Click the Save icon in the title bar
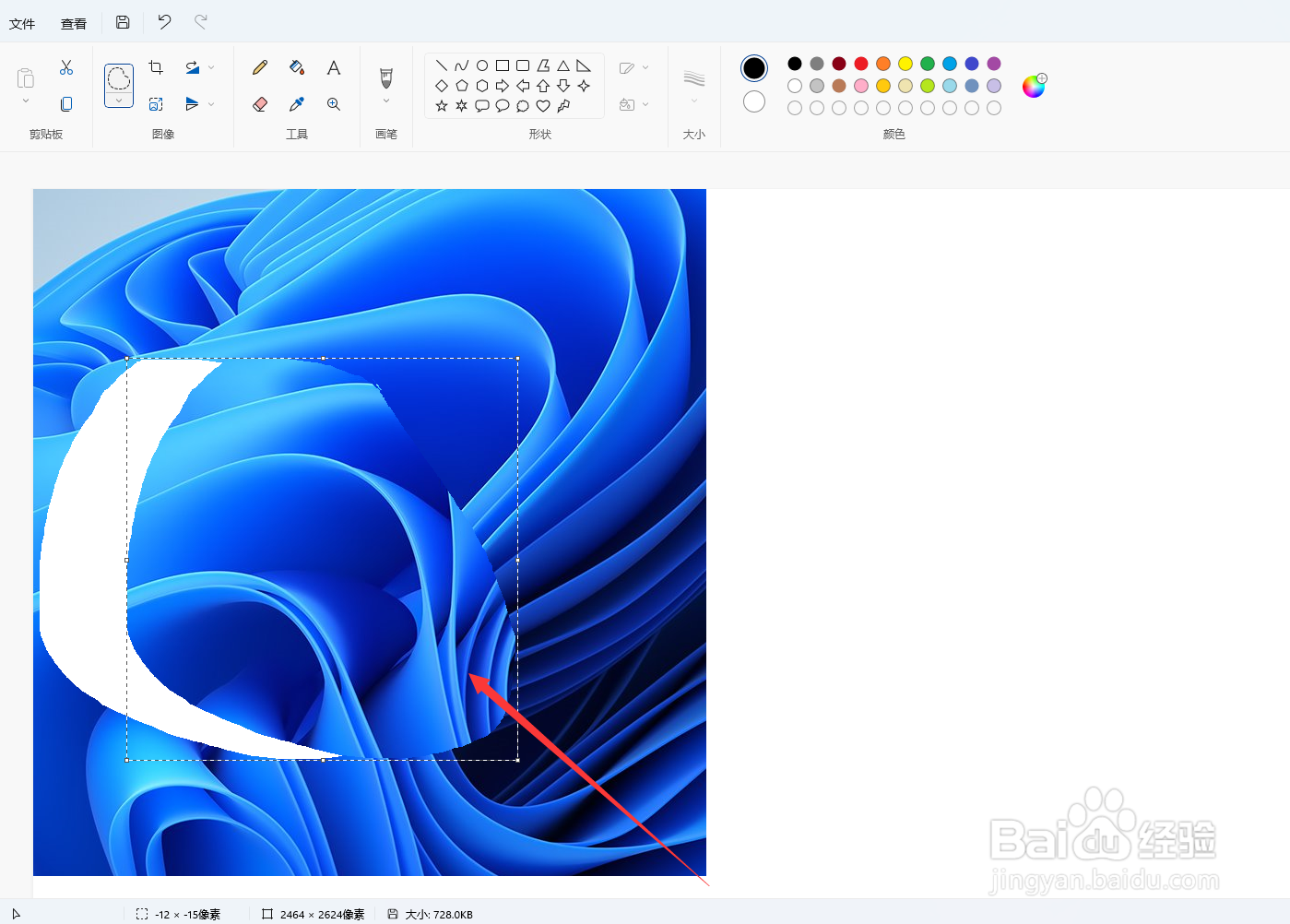The image size is (1290, 924). 123,22
